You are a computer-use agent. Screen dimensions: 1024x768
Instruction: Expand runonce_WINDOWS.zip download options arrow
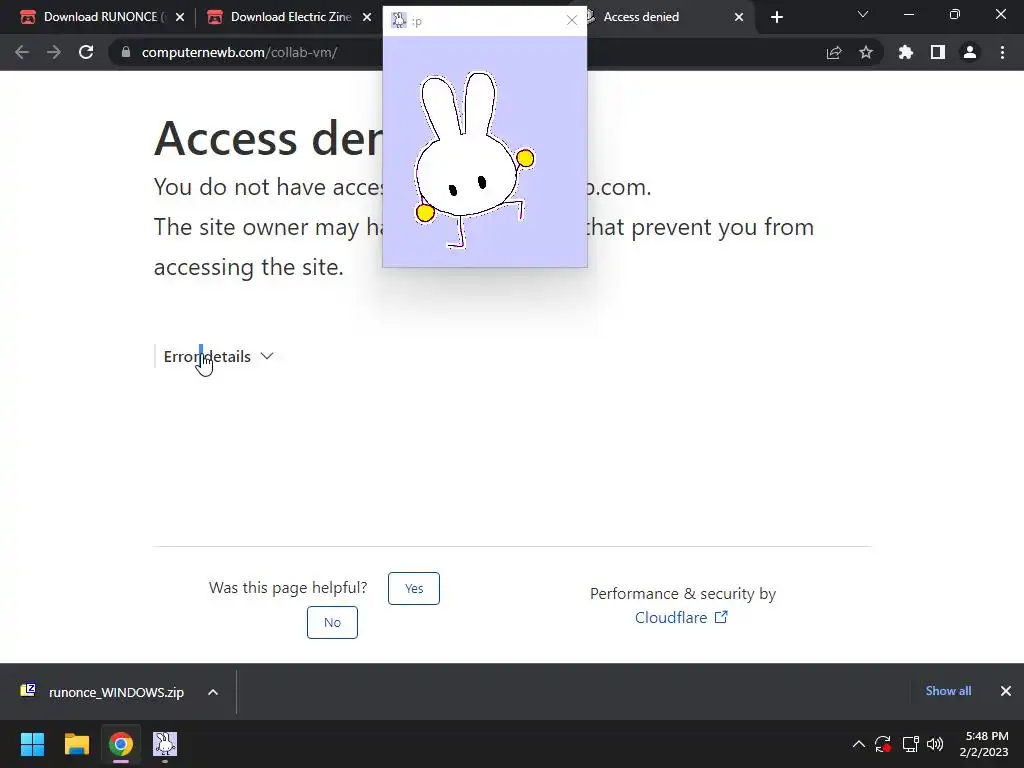(213, 692)
